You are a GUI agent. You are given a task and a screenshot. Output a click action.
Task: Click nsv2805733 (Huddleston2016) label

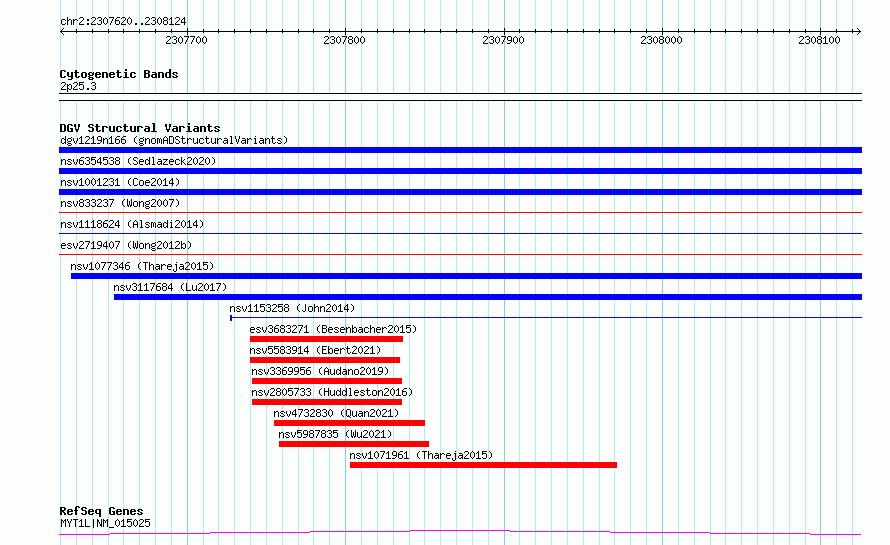coord(332,392)
